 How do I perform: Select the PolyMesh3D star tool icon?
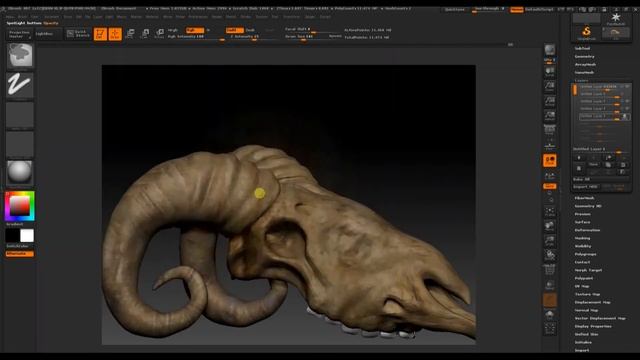[x=616, y=19]
